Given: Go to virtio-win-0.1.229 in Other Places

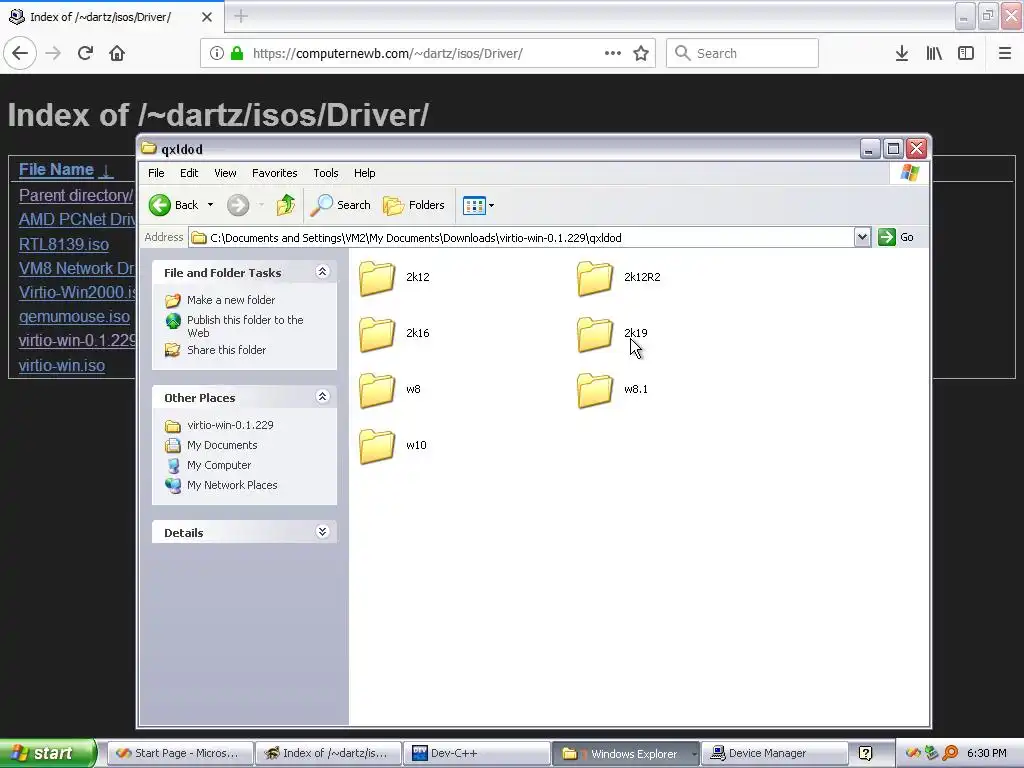Looking at the screenshot, I should (230, 425).
